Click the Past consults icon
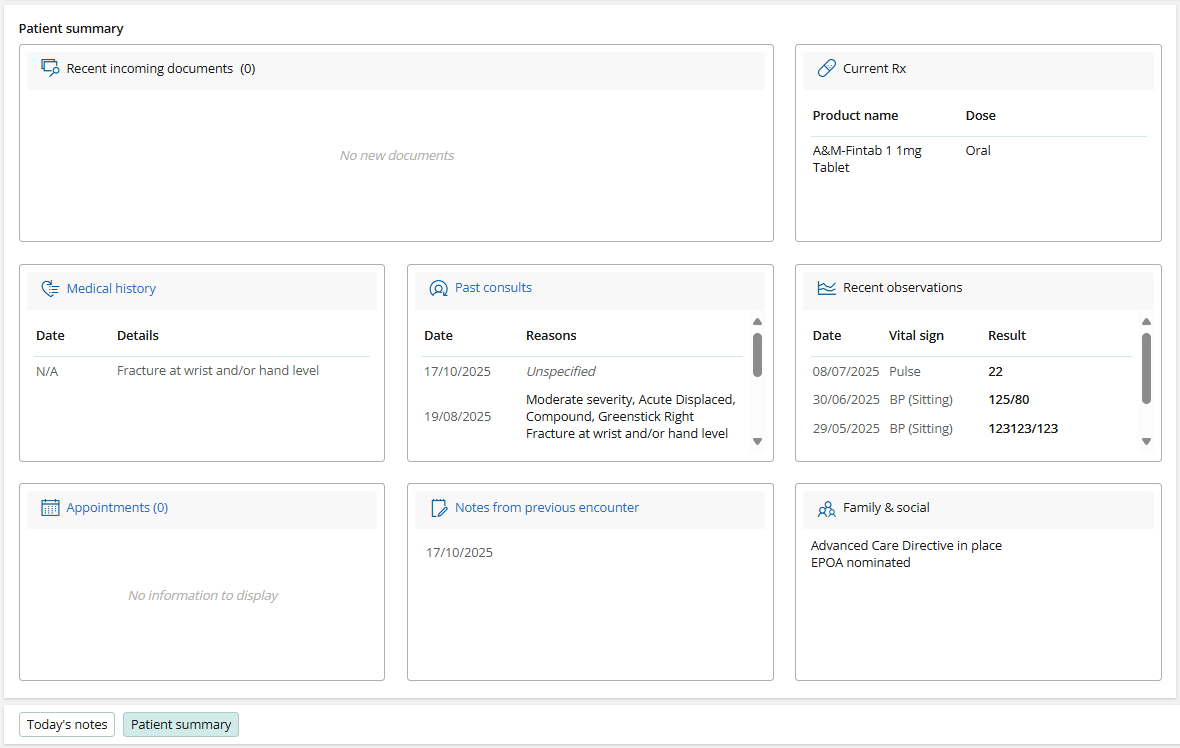The width and height of the screenshot is (1180, 748). coord(438,288)
